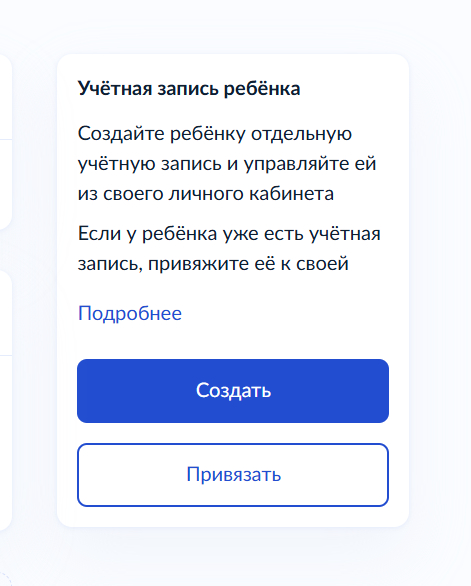Click the dashed circle at bottom left corner

click(4, 579)
